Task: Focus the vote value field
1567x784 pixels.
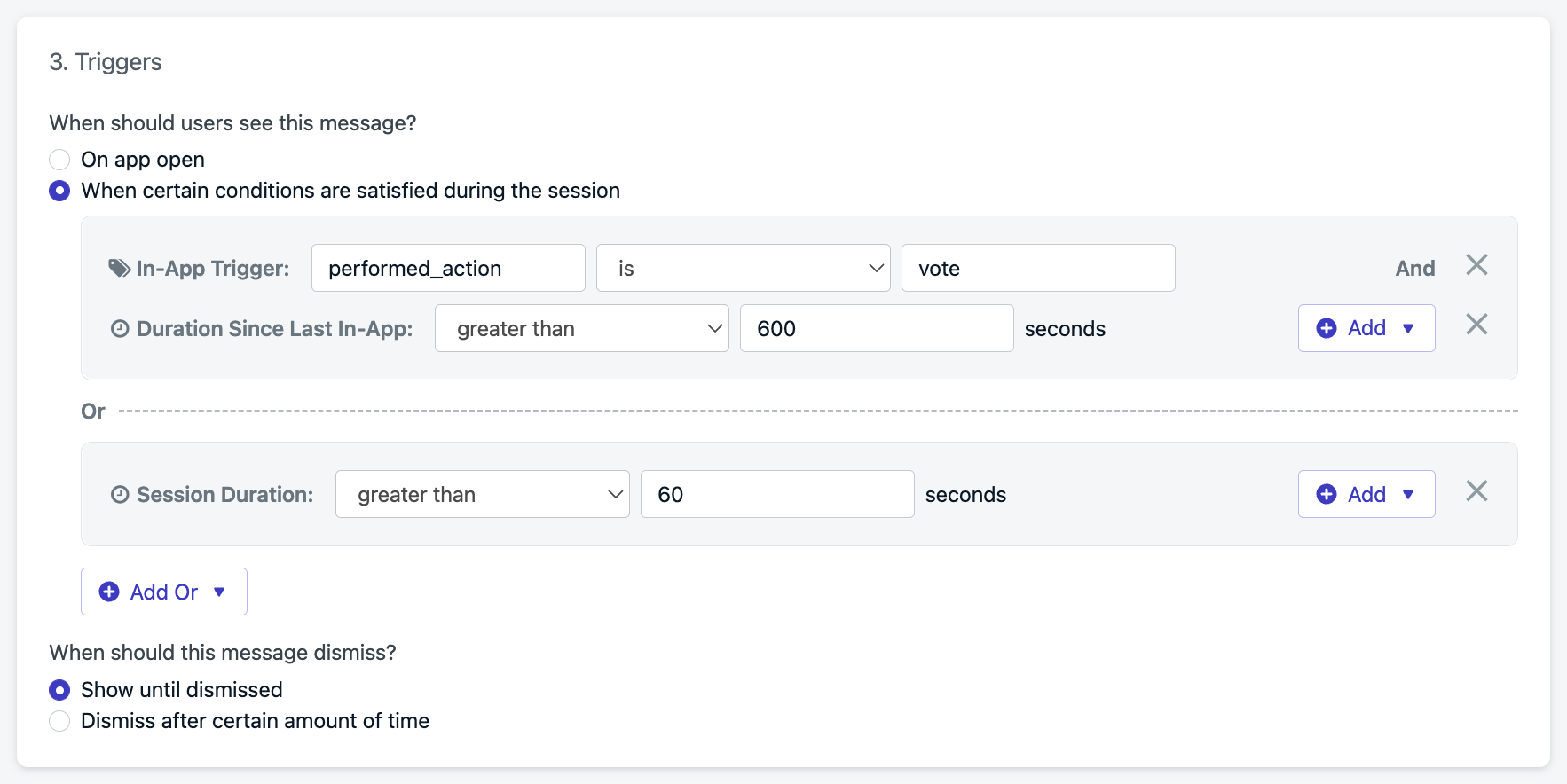Action: coord(1038,268)
